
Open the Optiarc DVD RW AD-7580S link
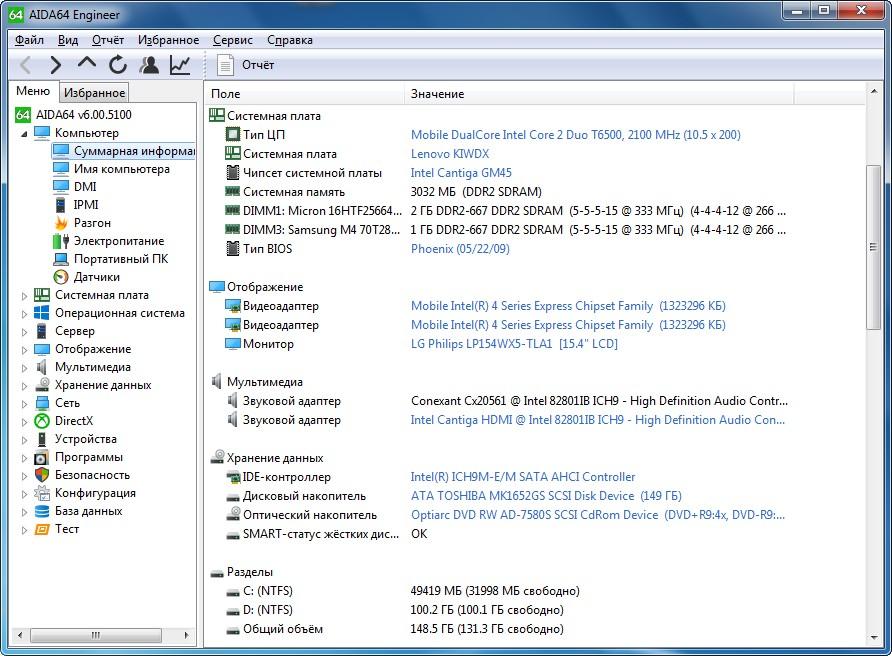tap(598, 515)
